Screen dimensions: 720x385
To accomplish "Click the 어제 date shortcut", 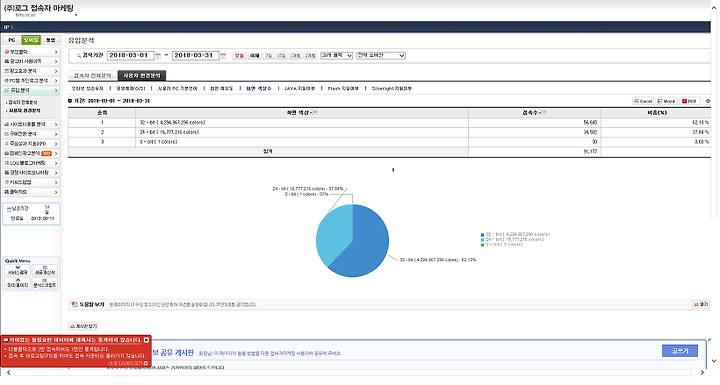I will (254, 56).
